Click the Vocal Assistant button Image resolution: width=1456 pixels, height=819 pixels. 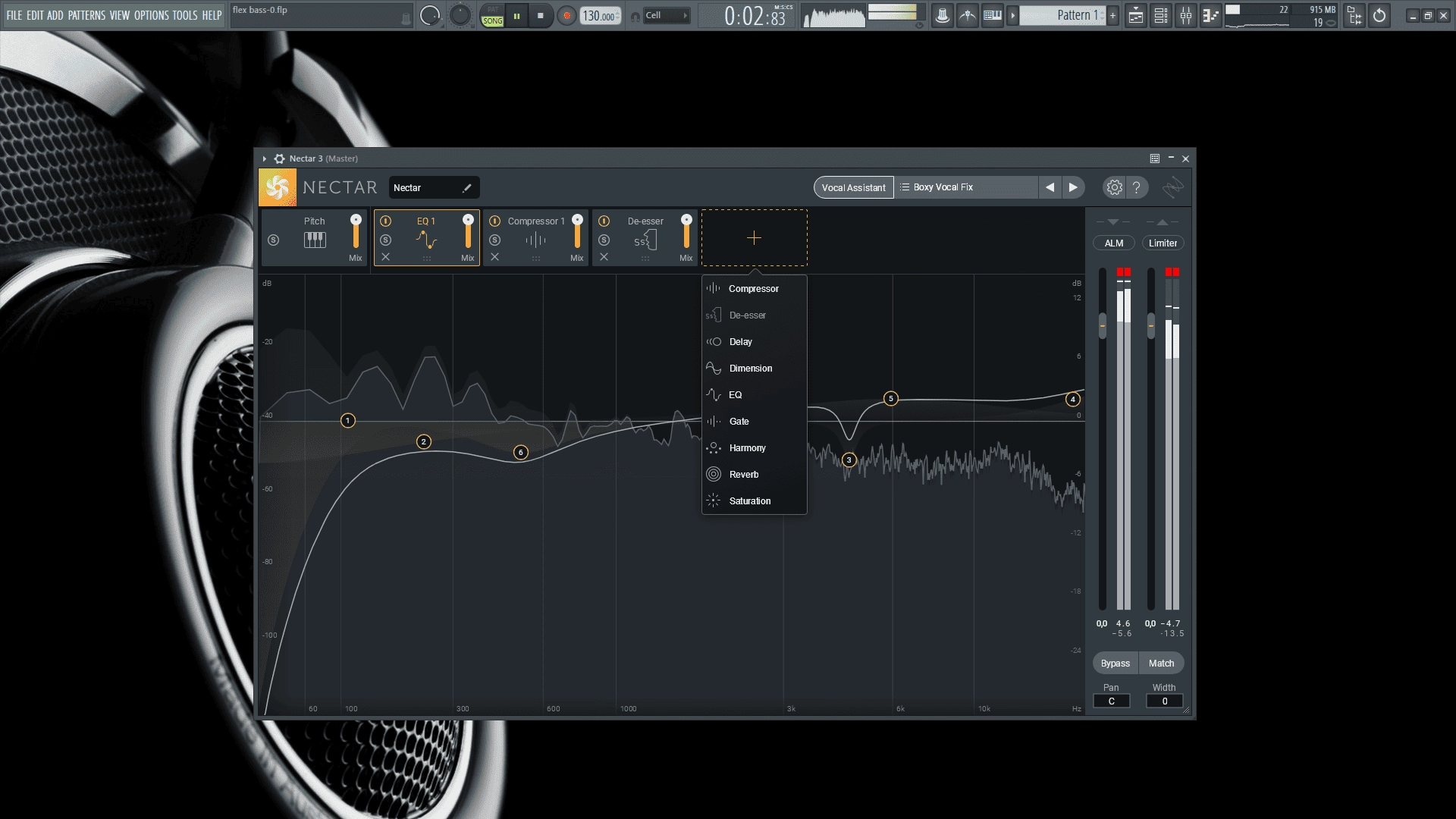853,187
